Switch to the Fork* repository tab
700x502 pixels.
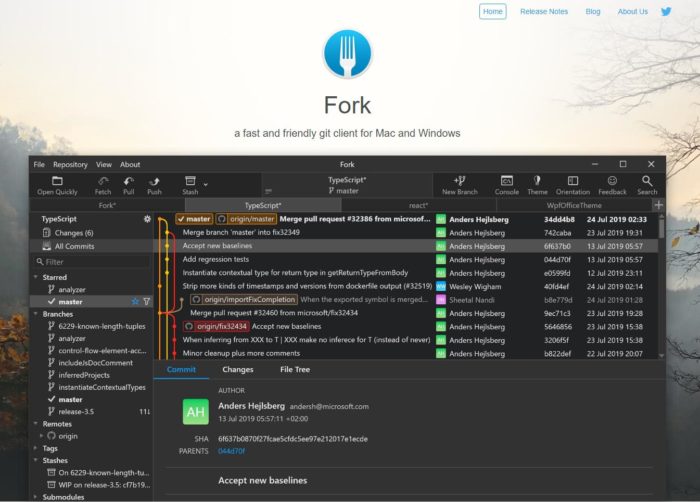click(x=107, y=205)
